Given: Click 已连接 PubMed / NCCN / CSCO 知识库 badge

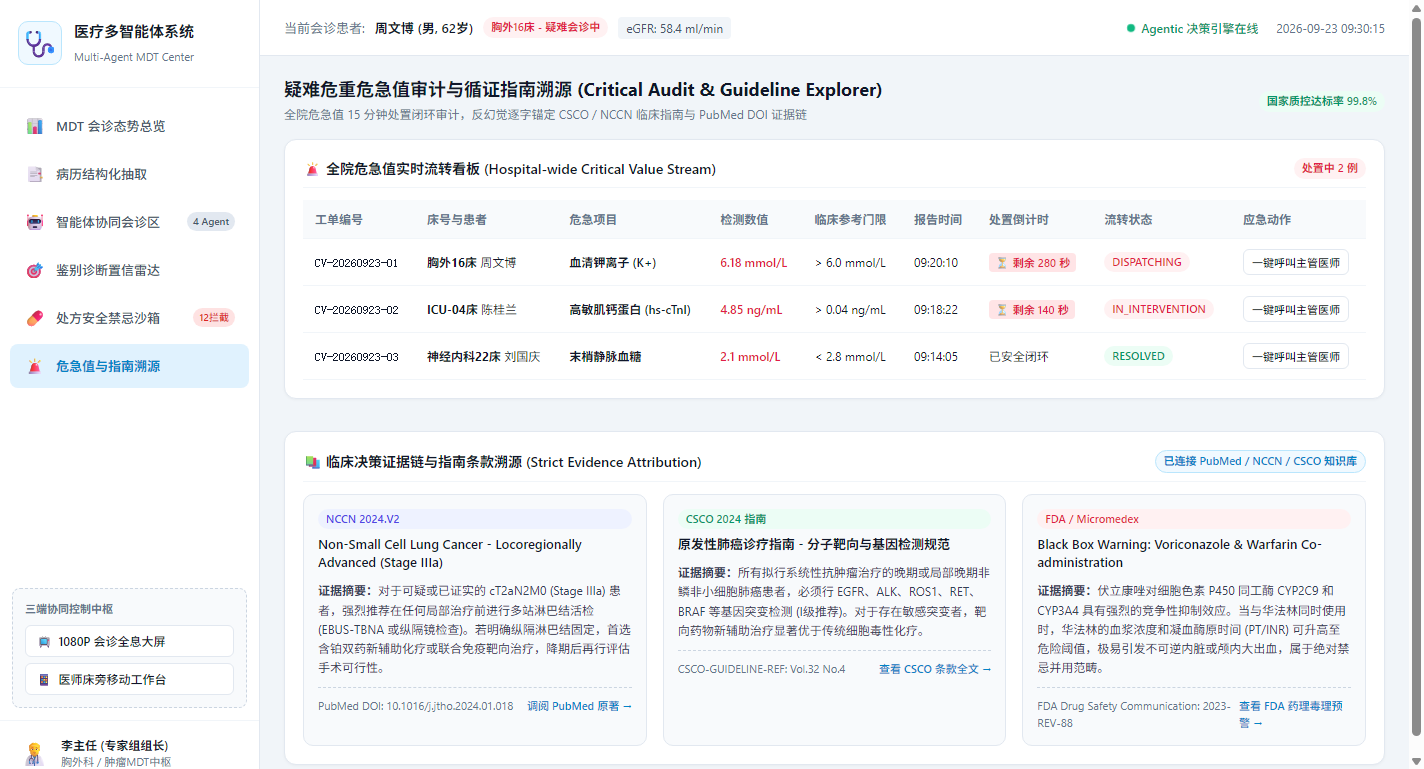Looking at the screenshot, I should (1260, 462).
